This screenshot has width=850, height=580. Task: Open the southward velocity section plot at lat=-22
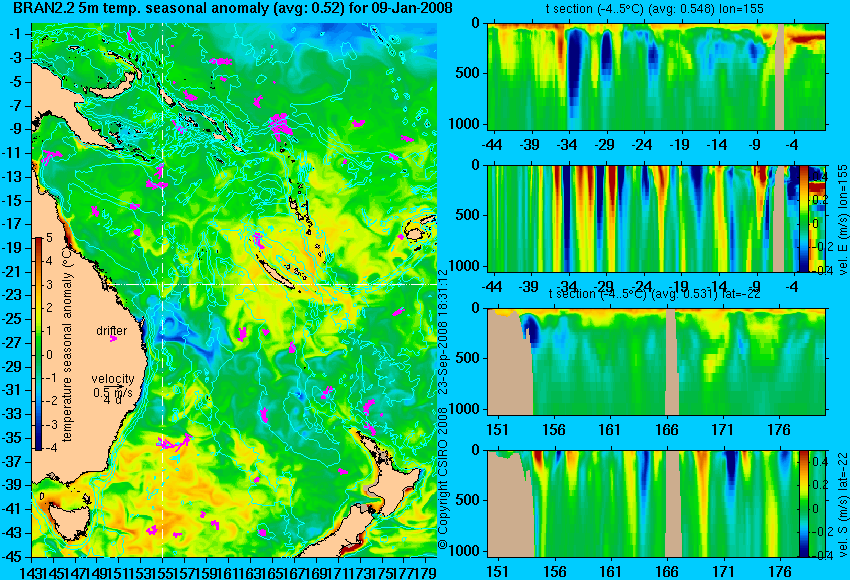[643, 504]
